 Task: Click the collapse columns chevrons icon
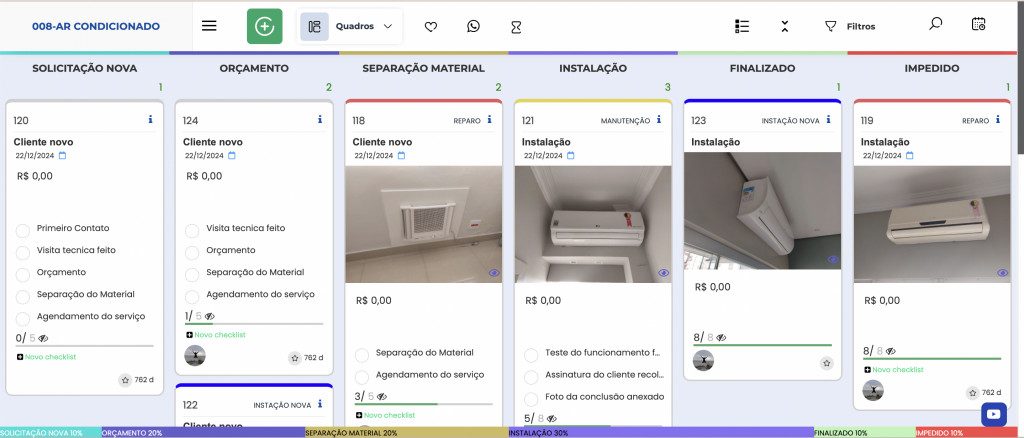[x=785, y=26]
